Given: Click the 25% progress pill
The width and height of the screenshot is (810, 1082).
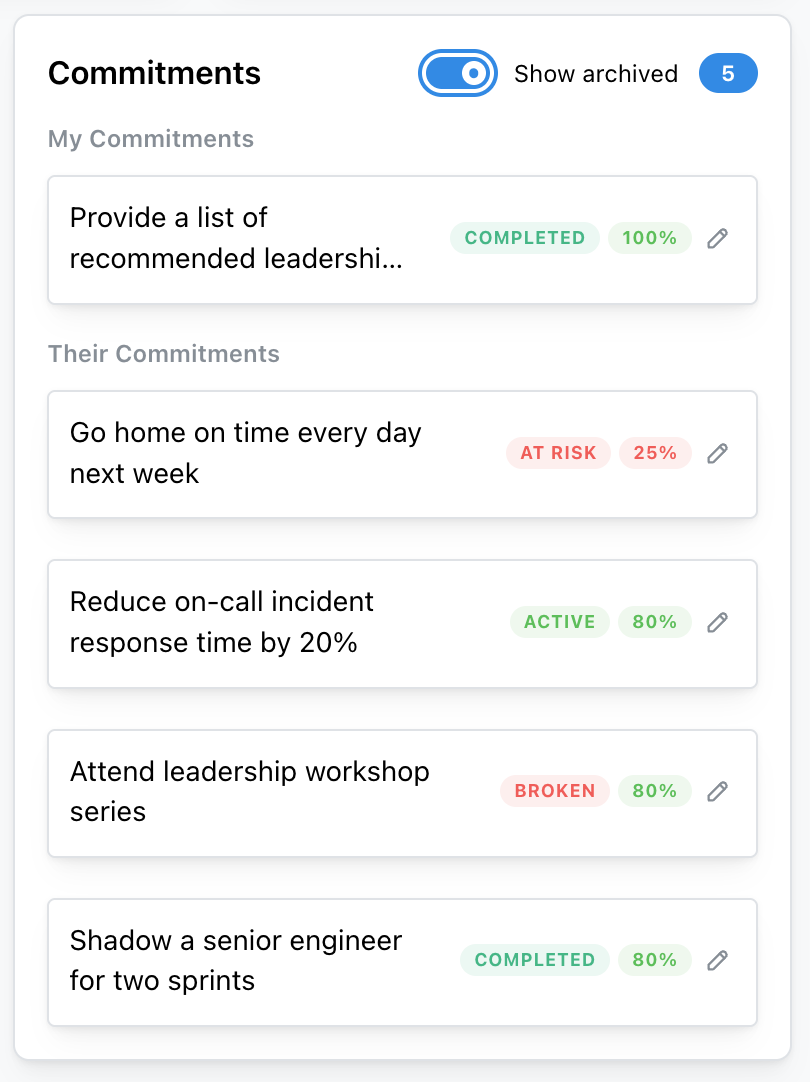Looking at the screenshot, I should click(x=655, y=453).
